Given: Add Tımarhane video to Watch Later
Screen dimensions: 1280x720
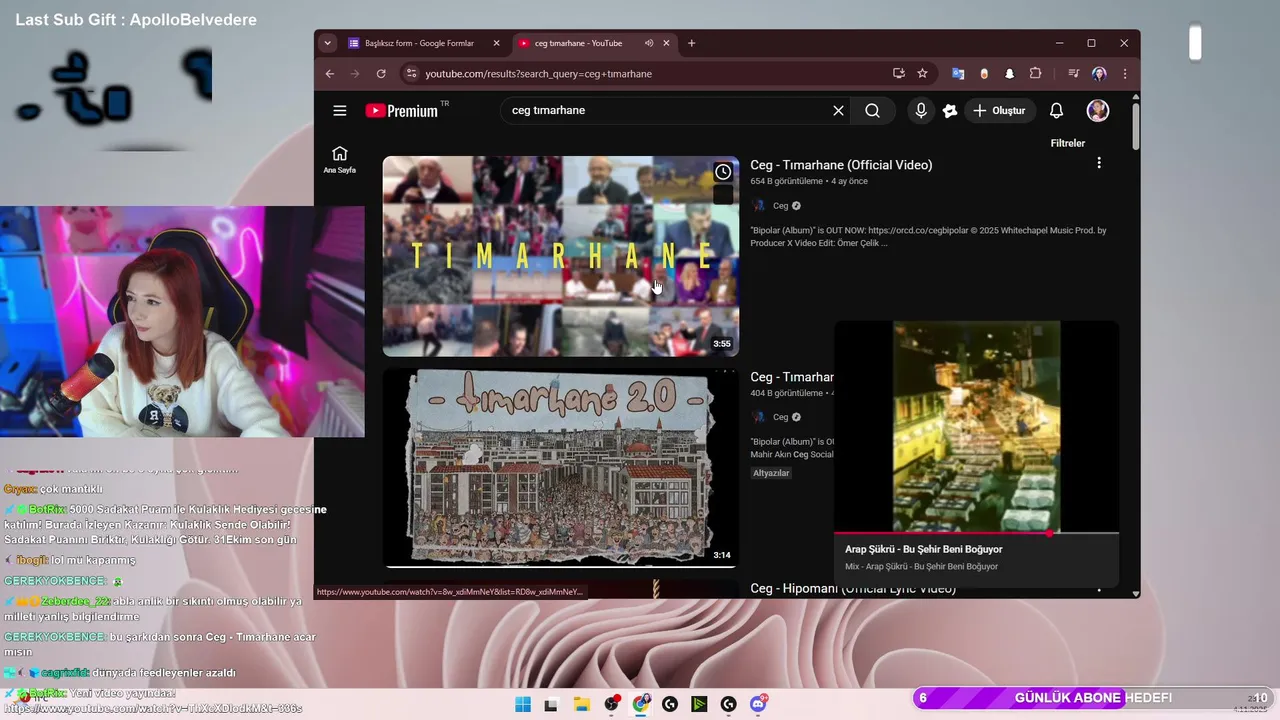Looking at the screenshot, I should tap(723, 172).
